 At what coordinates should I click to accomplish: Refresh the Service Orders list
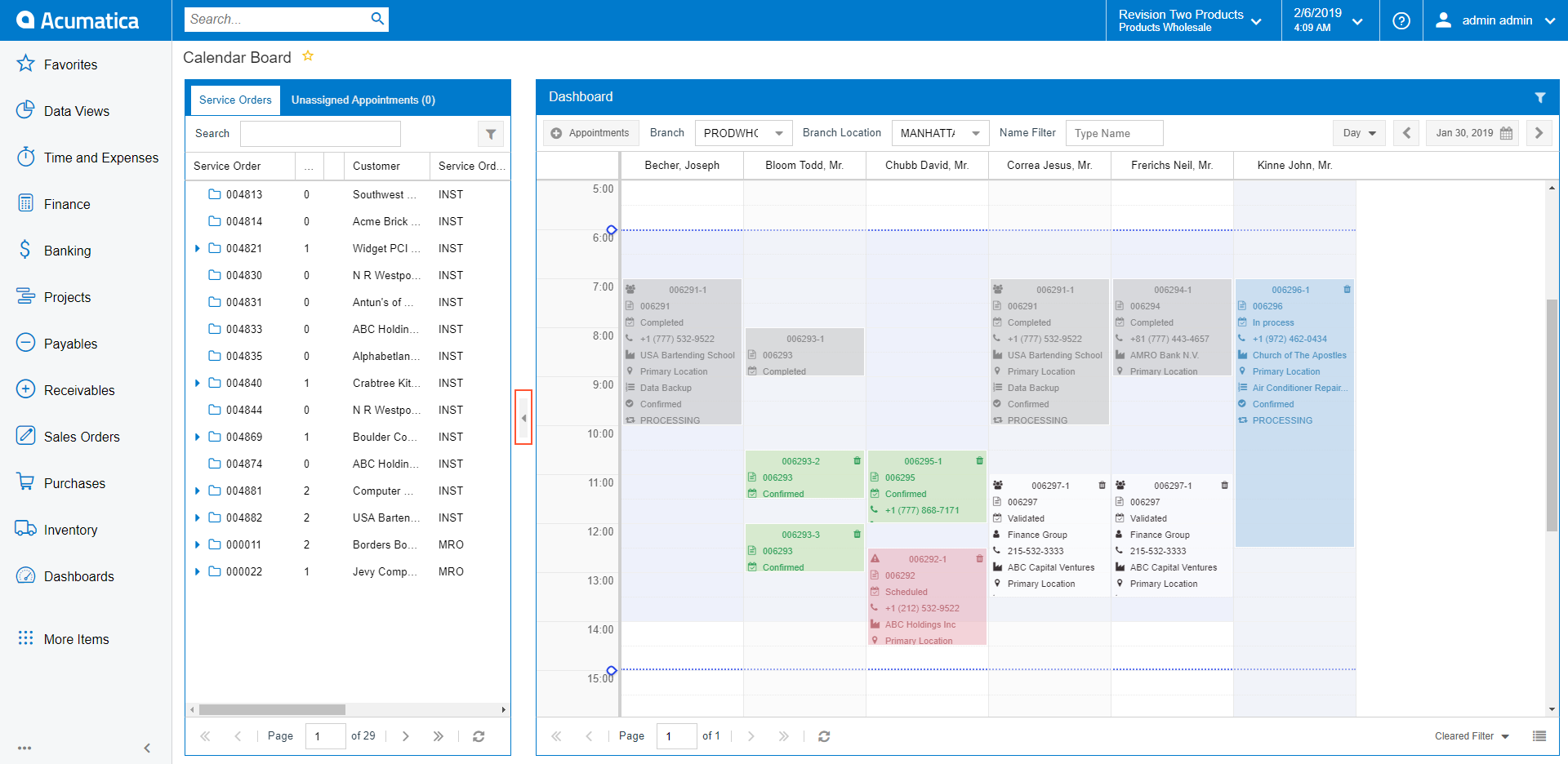tap(479, 736)
